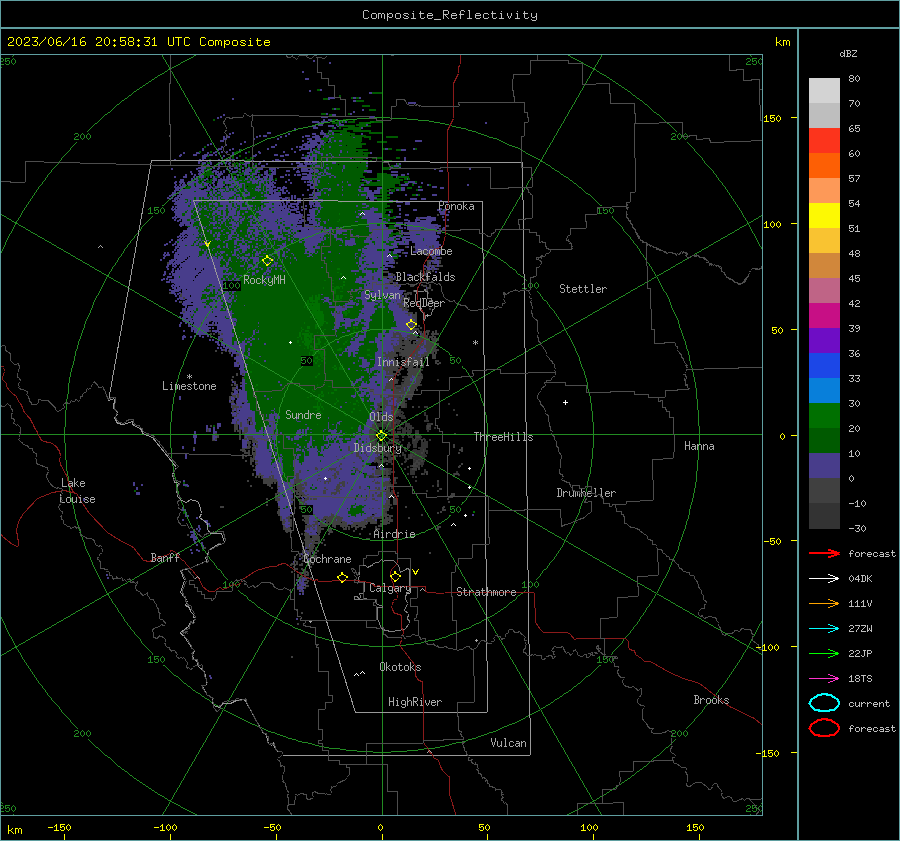Click the Drumheller label
Image resolution: width=900 pixels, height=841 pixels.
(x=586, y=493)
